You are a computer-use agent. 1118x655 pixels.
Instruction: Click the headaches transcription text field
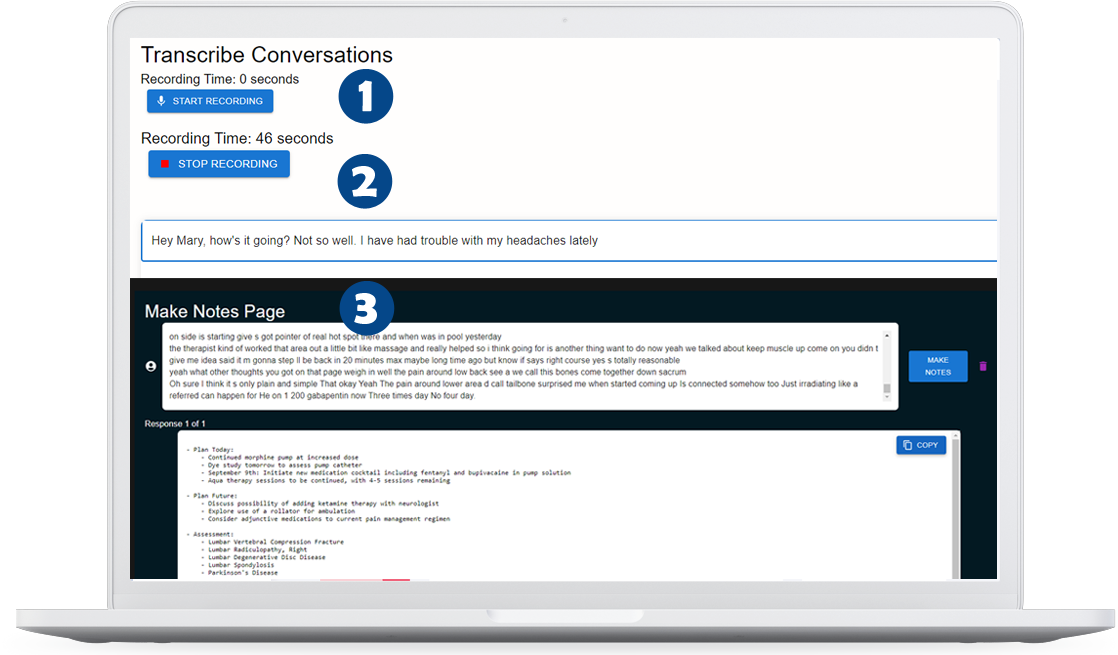click(x=570, y=241)
